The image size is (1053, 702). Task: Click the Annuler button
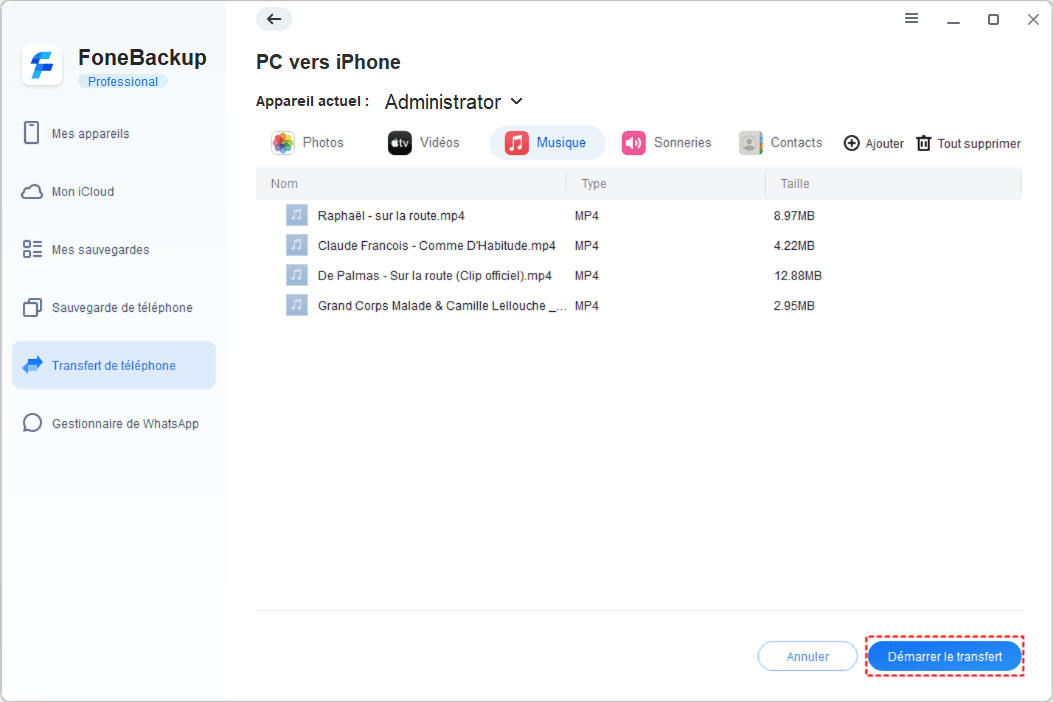click(807, 656)
